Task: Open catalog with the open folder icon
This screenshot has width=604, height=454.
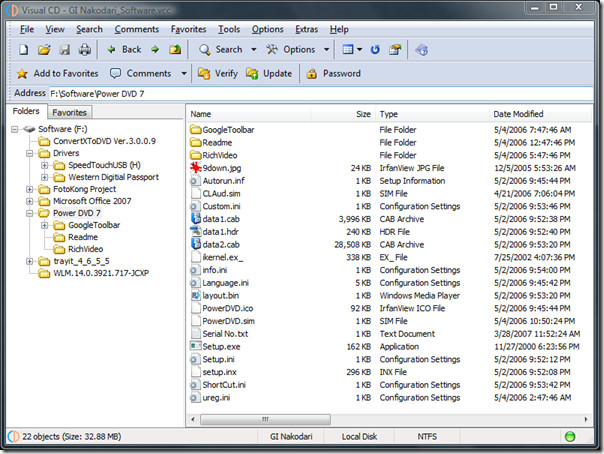Action: (x=44, y=50)
